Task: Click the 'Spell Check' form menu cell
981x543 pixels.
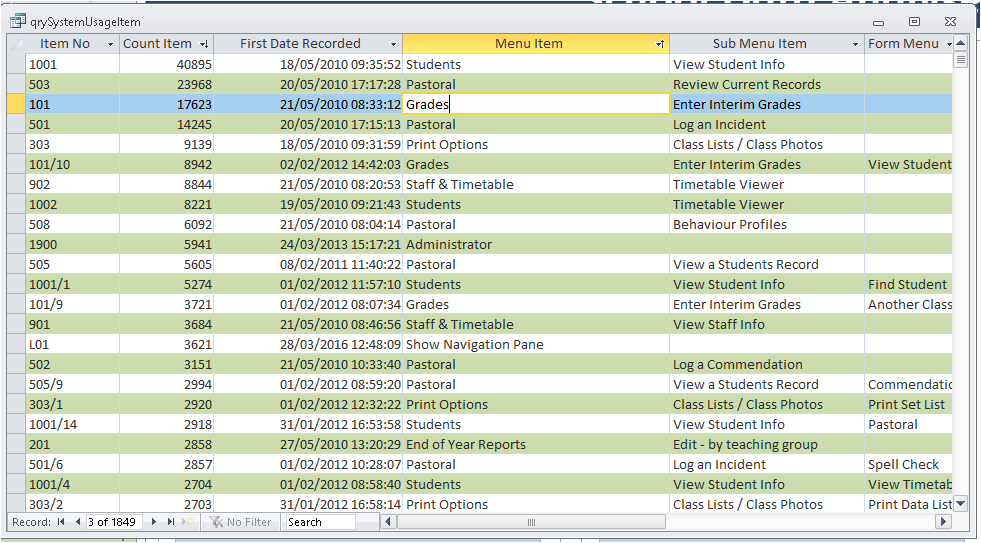Action: [x=908, y=464]
